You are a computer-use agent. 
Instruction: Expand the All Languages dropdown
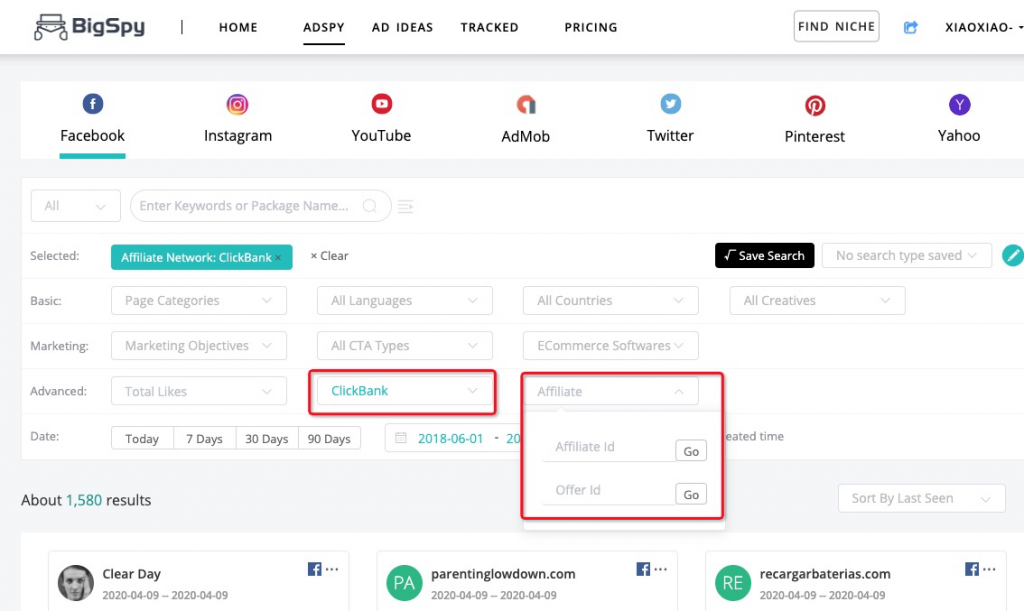coord(405,300)
